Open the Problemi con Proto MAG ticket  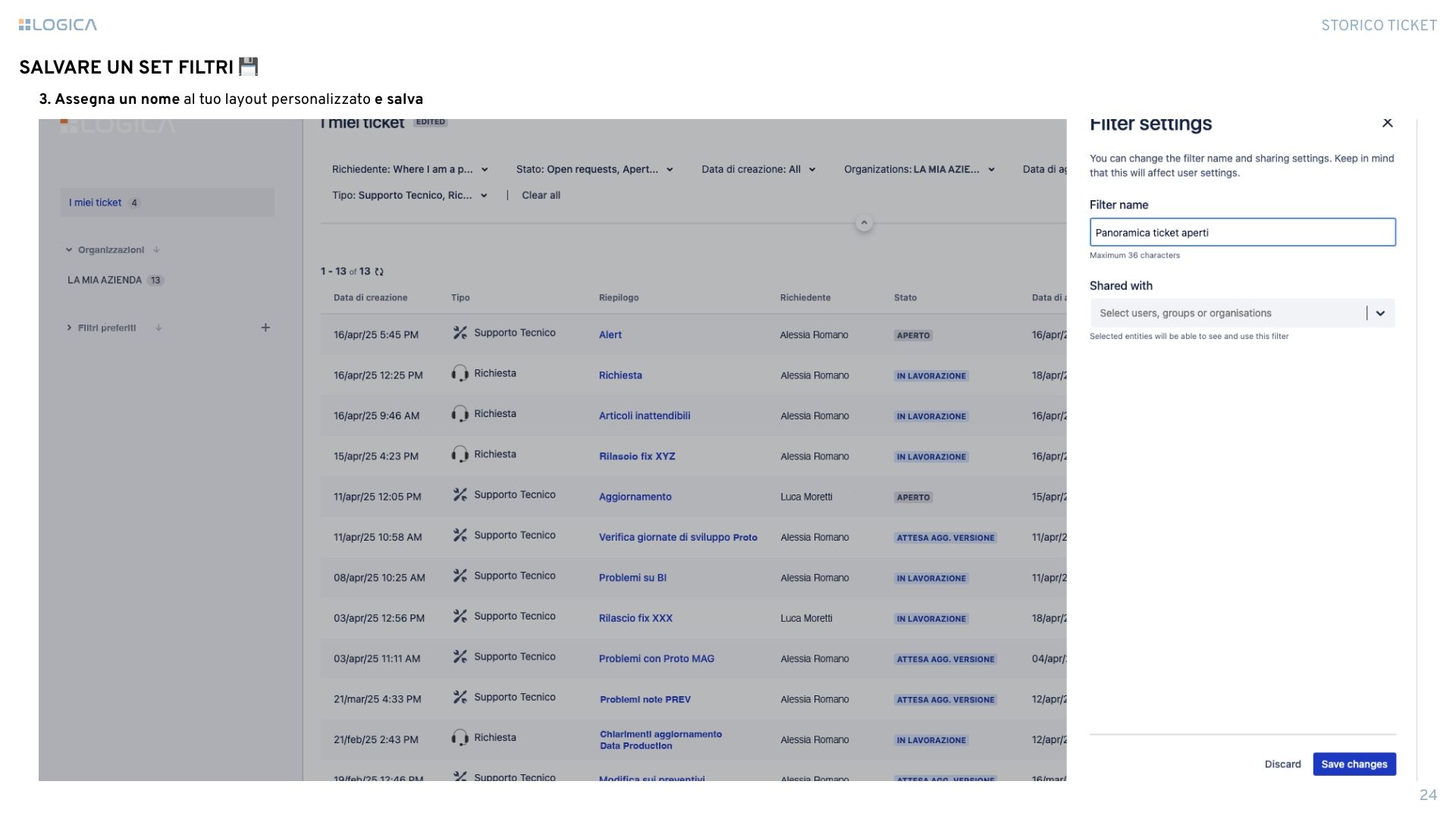[657, 659]
